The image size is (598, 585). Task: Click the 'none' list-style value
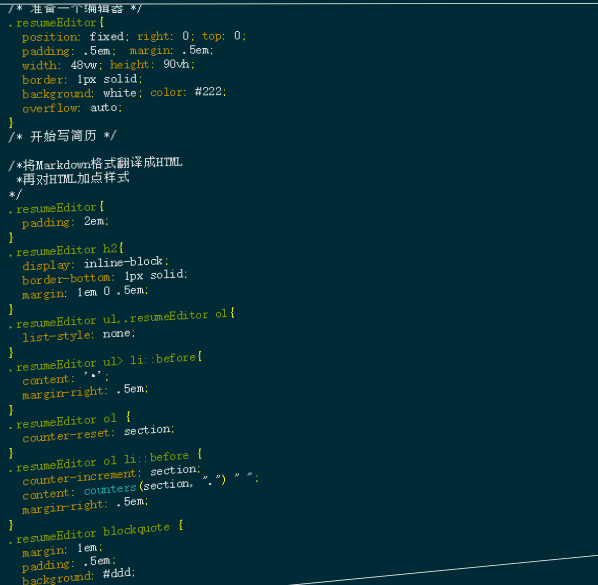click(116, 334)
